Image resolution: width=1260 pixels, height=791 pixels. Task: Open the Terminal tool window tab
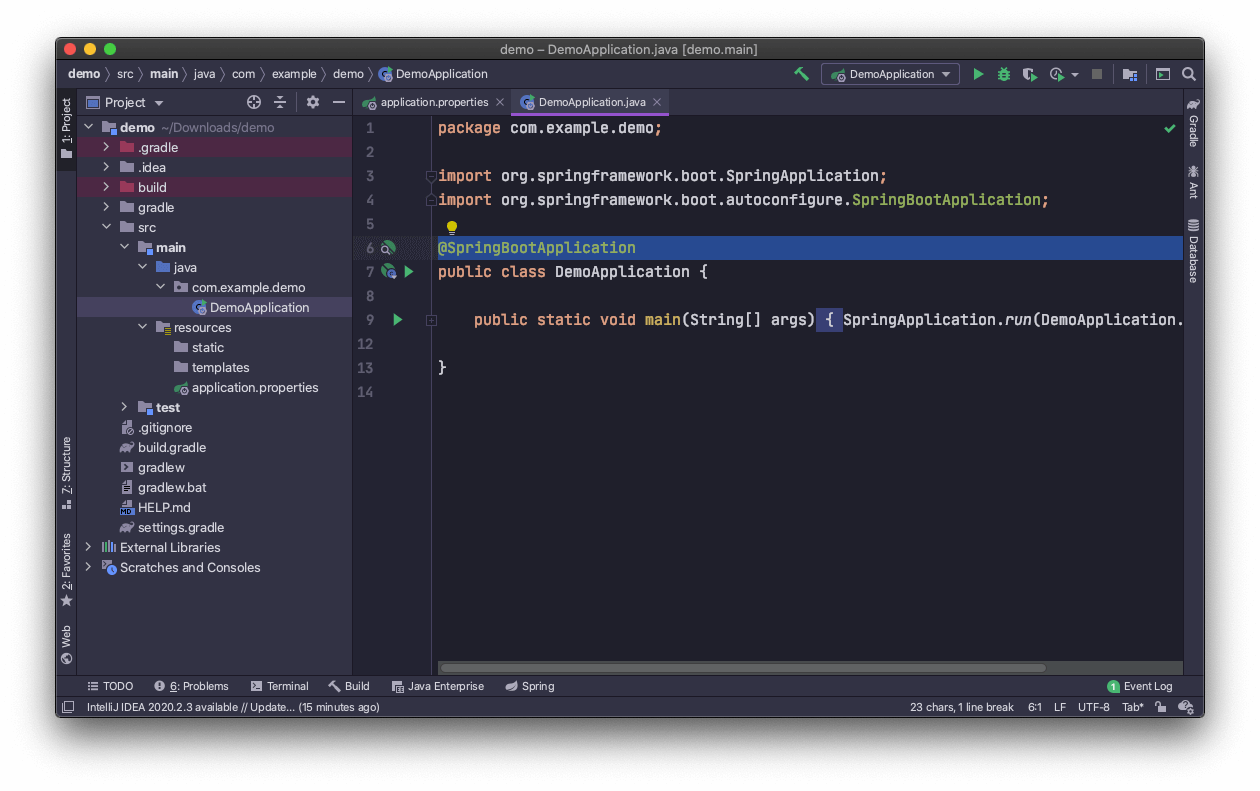point(279,686)
